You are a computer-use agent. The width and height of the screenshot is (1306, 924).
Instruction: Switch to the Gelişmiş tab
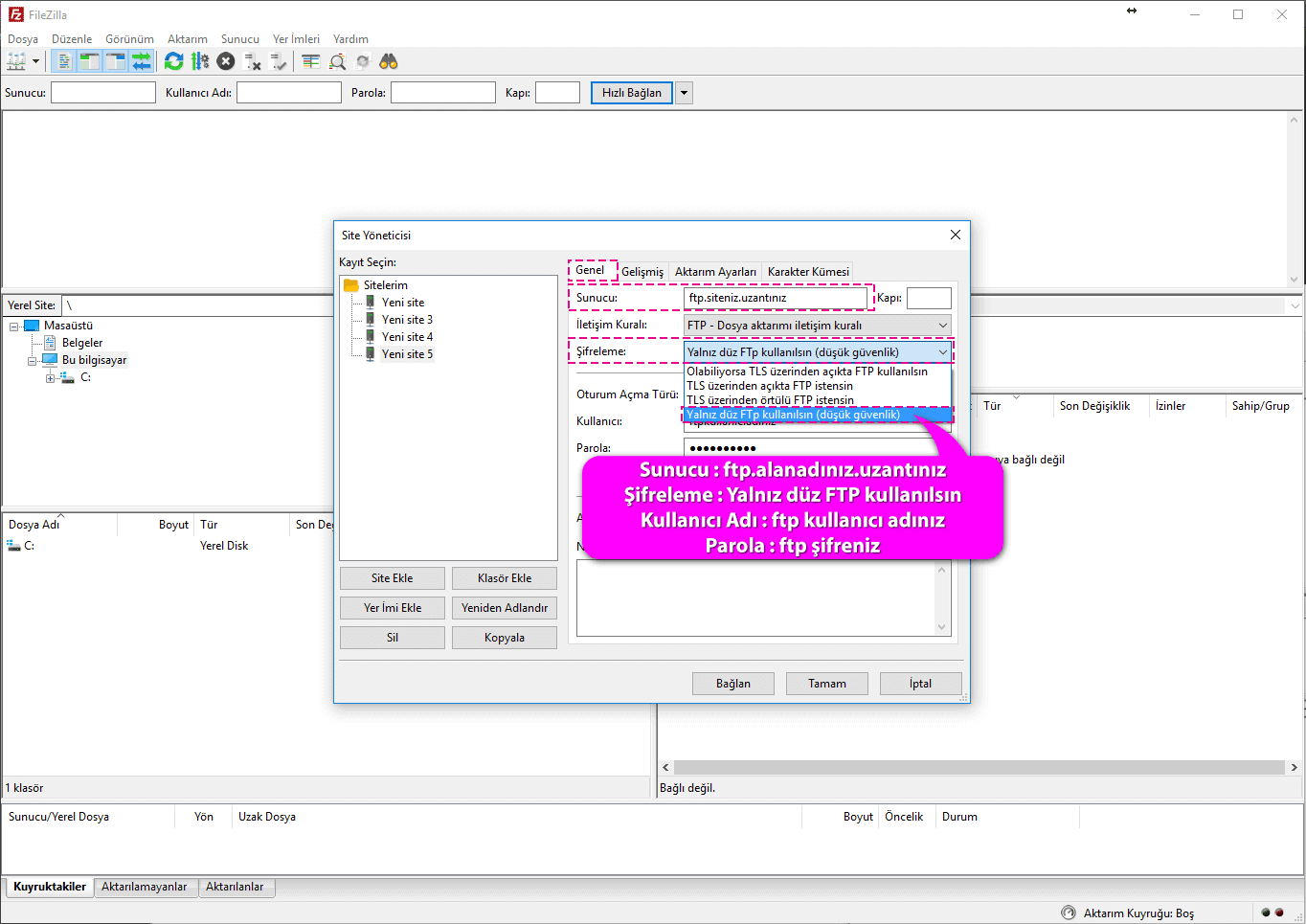(x=642, y=272)
